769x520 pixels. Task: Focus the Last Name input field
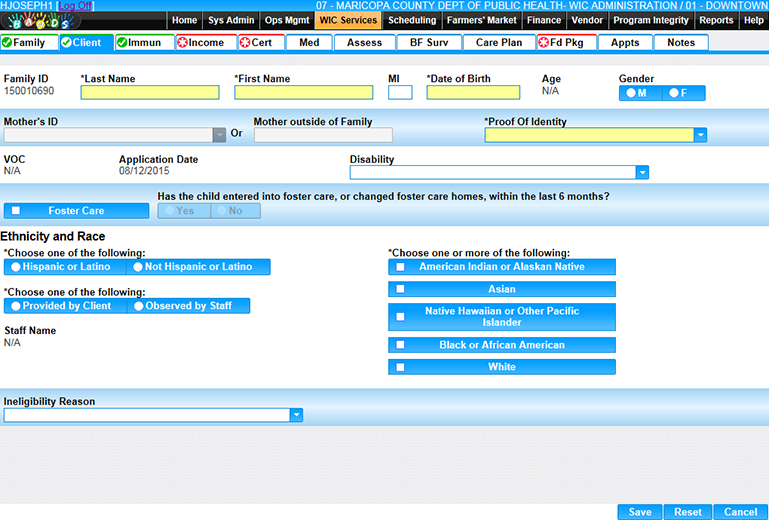149,93
